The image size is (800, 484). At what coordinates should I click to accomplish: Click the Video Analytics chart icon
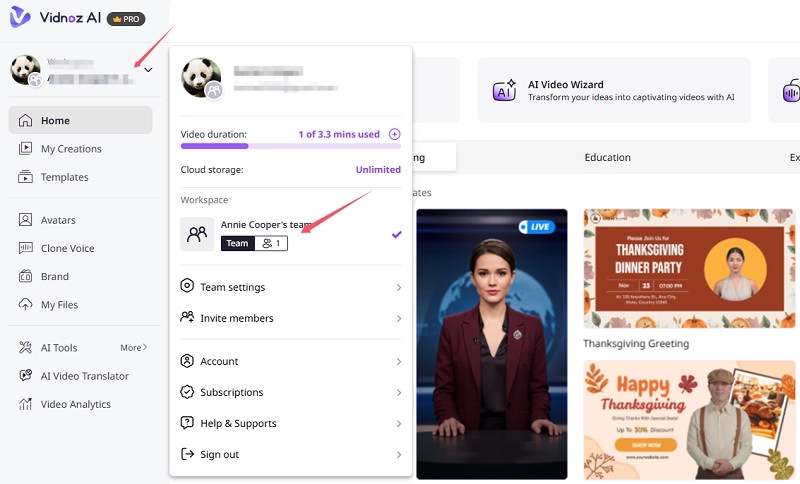tap(25, 404)
